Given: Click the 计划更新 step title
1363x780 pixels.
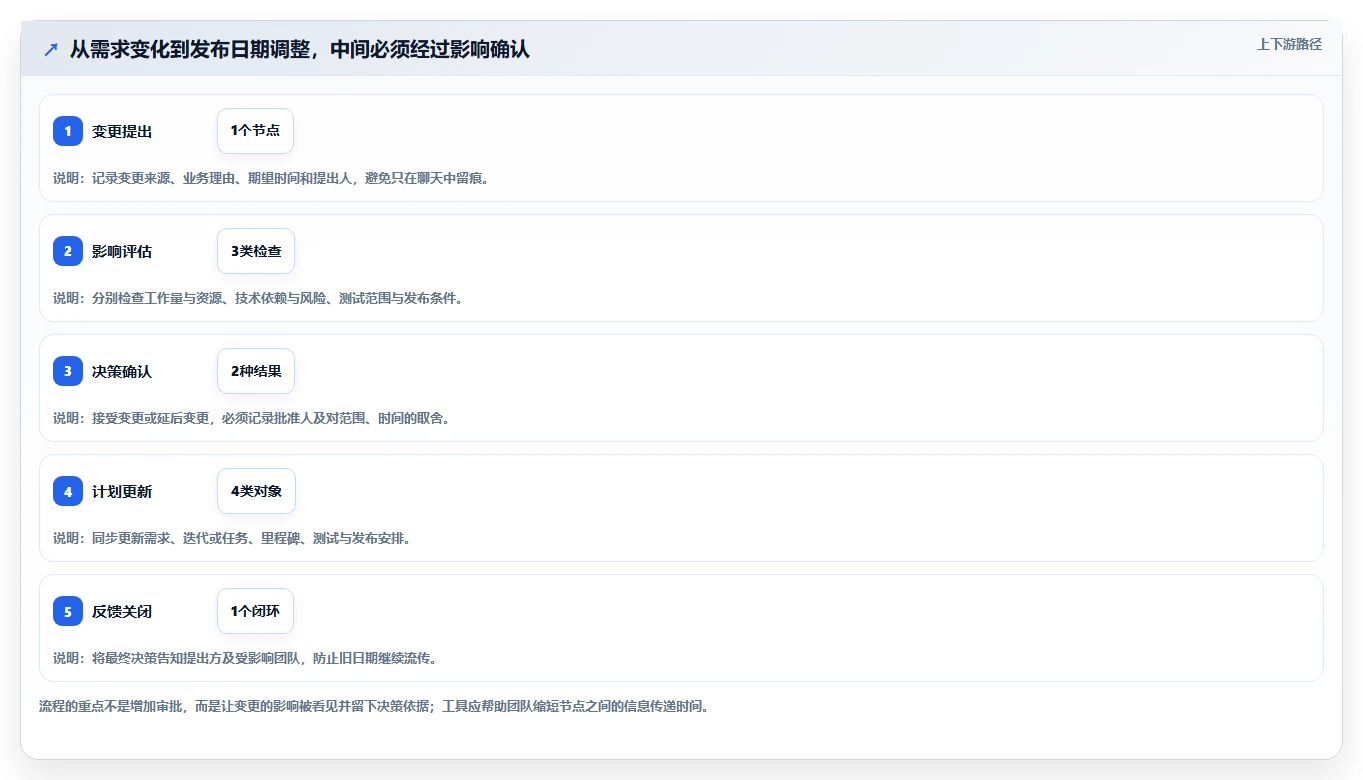Looking at the screenshot, I should click(122, 491).
